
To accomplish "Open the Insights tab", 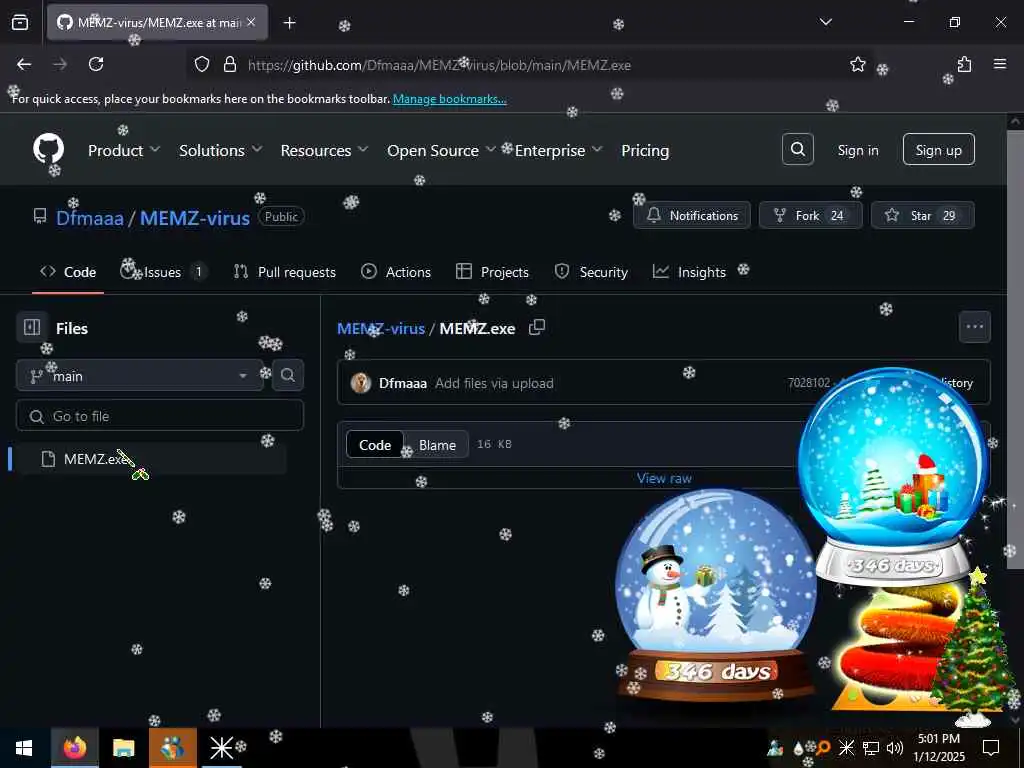I will (689, 272).
